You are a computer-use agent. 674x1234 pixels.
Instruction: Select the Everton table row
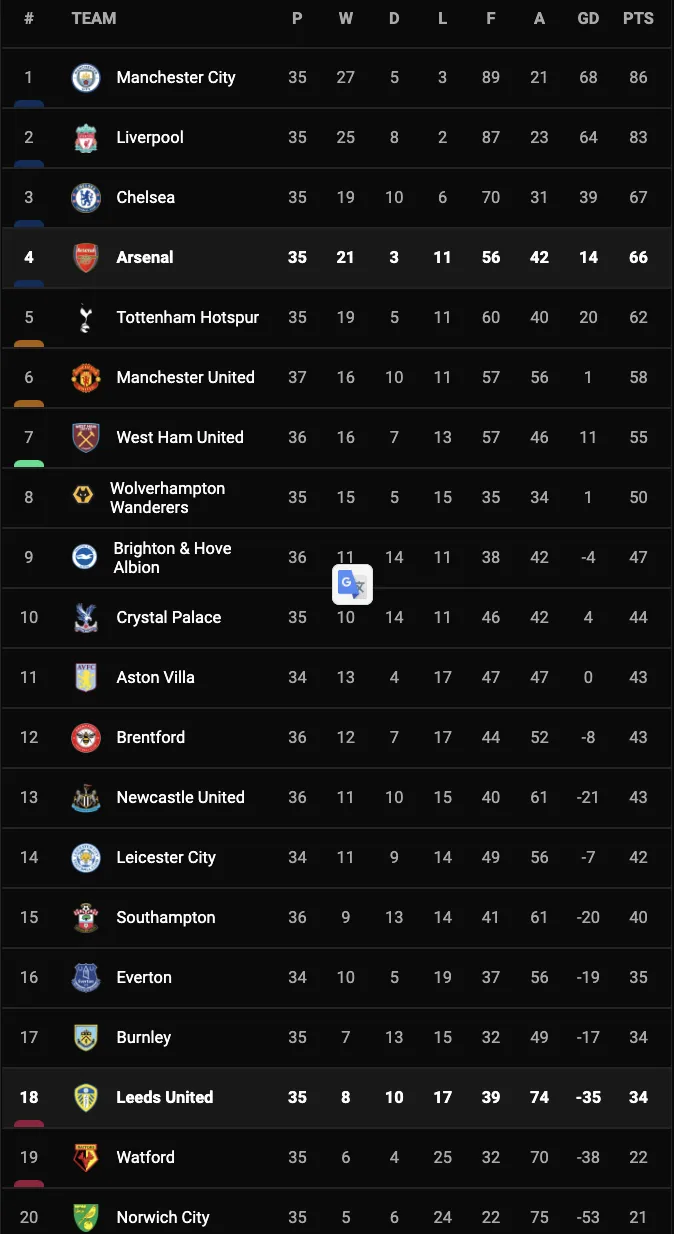(337, 978)
